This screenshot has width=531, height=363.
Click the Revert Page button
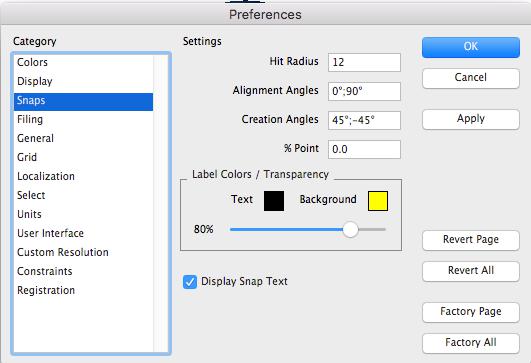point(471,240)
